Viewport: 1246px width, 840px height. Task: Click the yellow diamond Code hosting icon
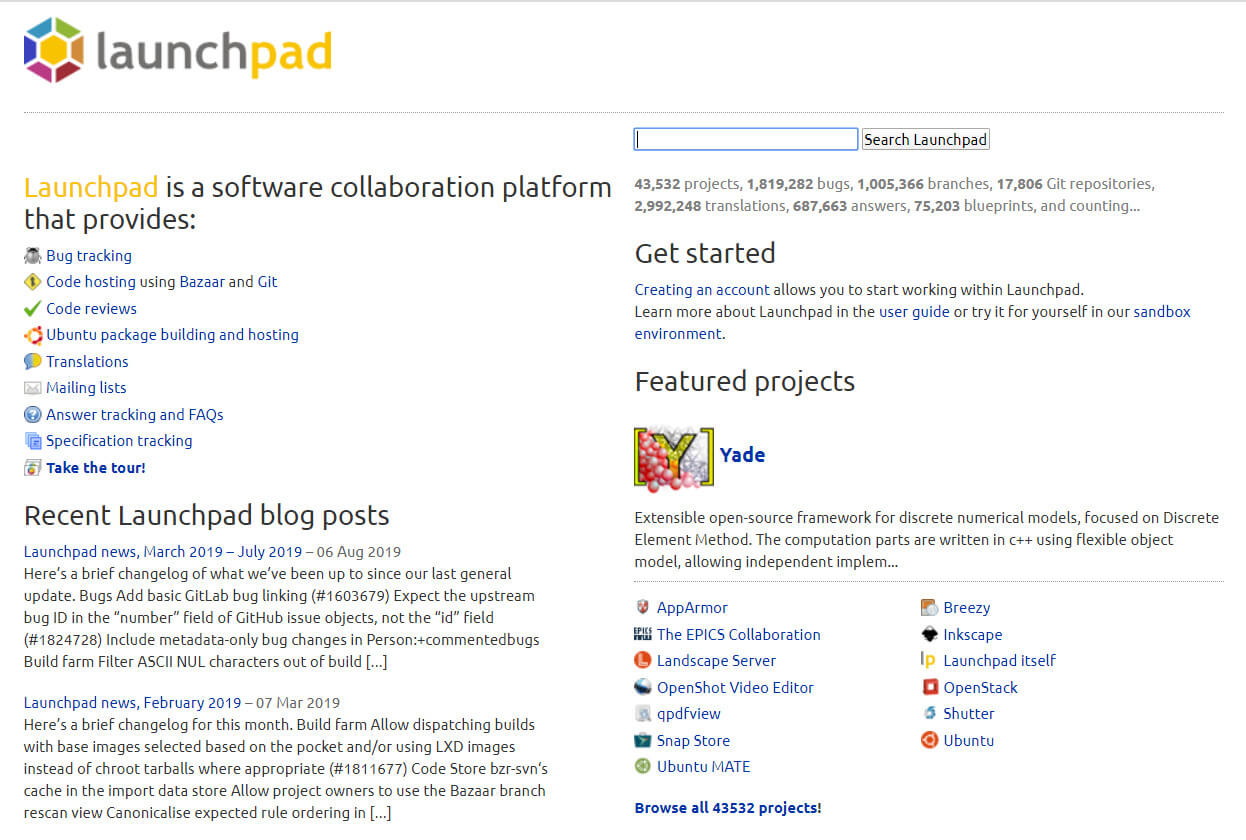pos(33,282)
